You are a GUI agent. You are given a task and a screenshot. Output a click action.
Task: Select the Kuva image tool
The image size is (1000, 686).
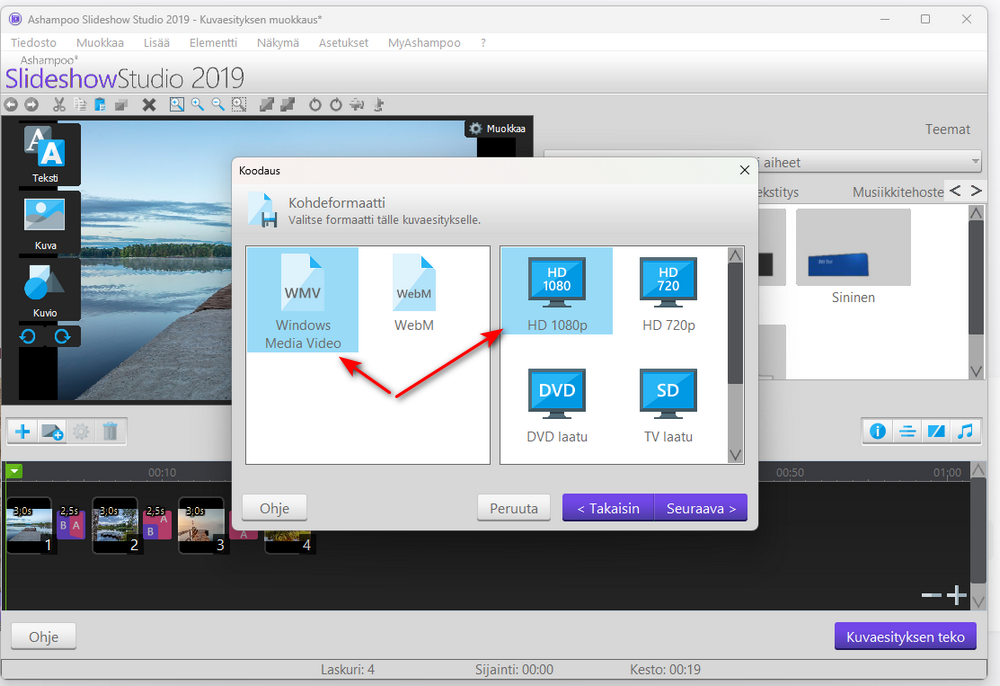click(x=45, y=223)
